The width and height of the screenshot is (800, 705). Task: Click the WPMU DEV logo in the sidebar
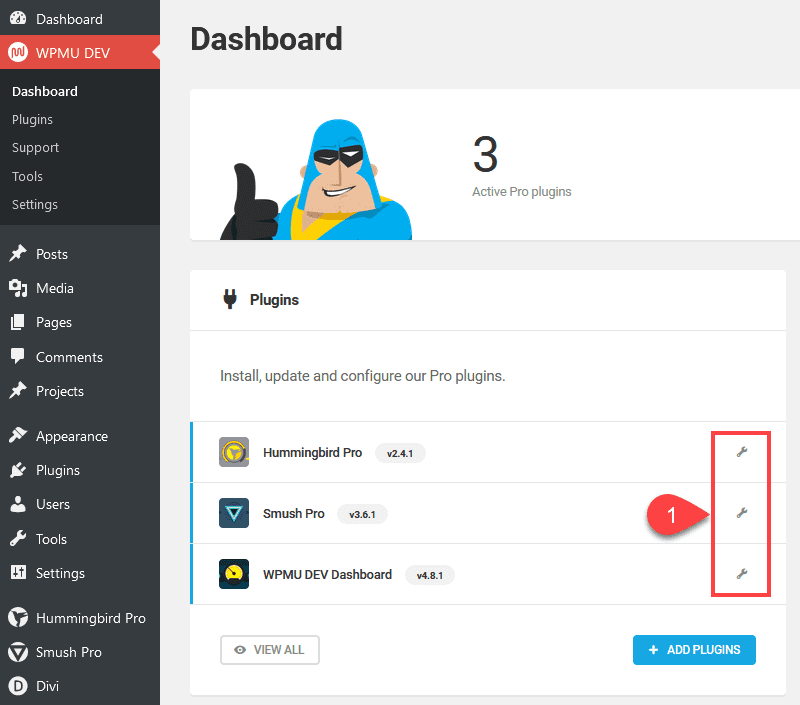tap(20, 50)
